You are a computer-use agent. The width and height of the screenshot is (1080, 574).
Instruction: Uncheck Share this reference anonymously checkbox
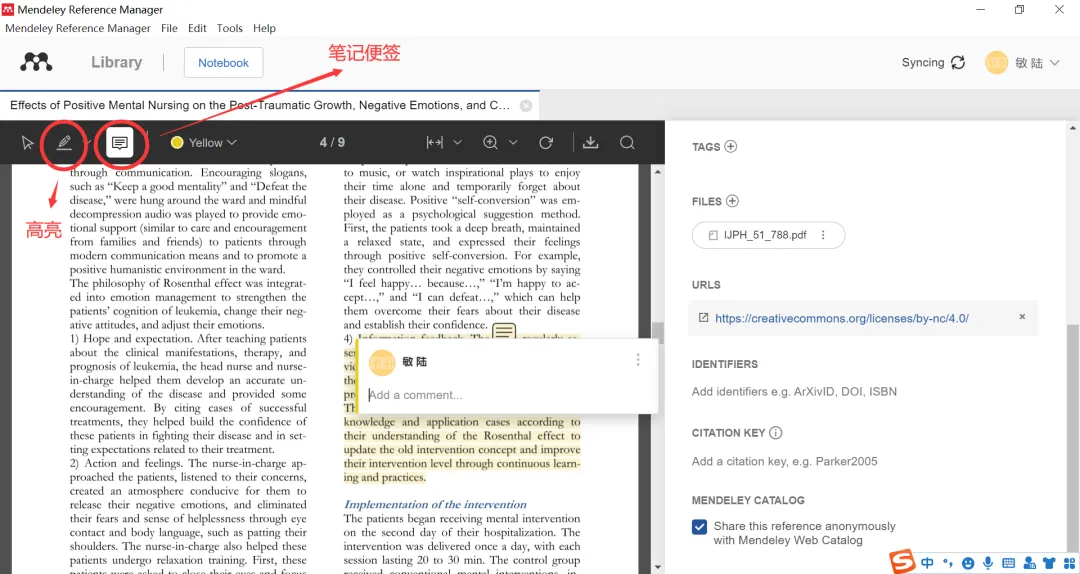[x=699, y=527]
